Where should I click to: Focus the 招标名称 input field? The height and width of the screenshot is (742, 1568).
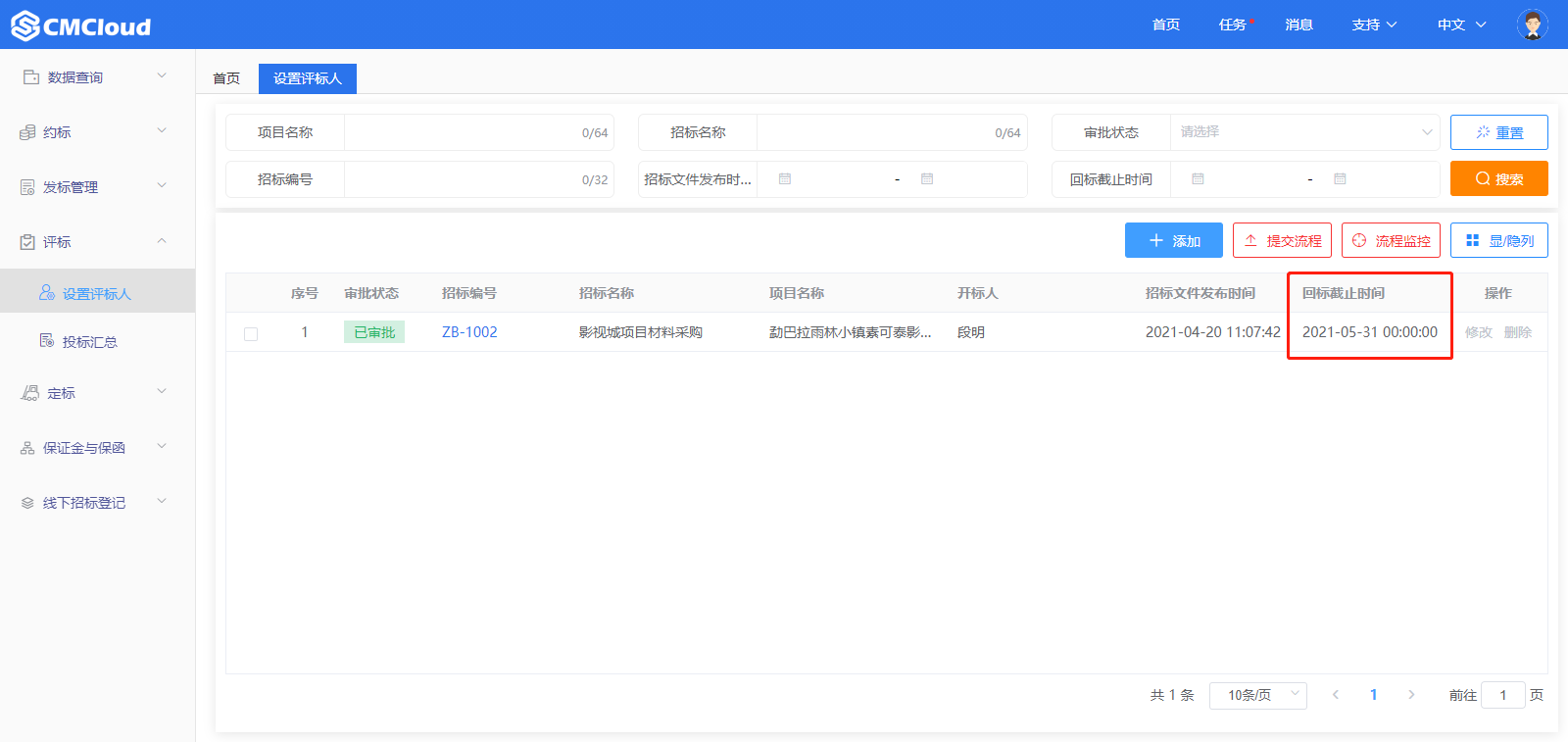coord(892,132)
